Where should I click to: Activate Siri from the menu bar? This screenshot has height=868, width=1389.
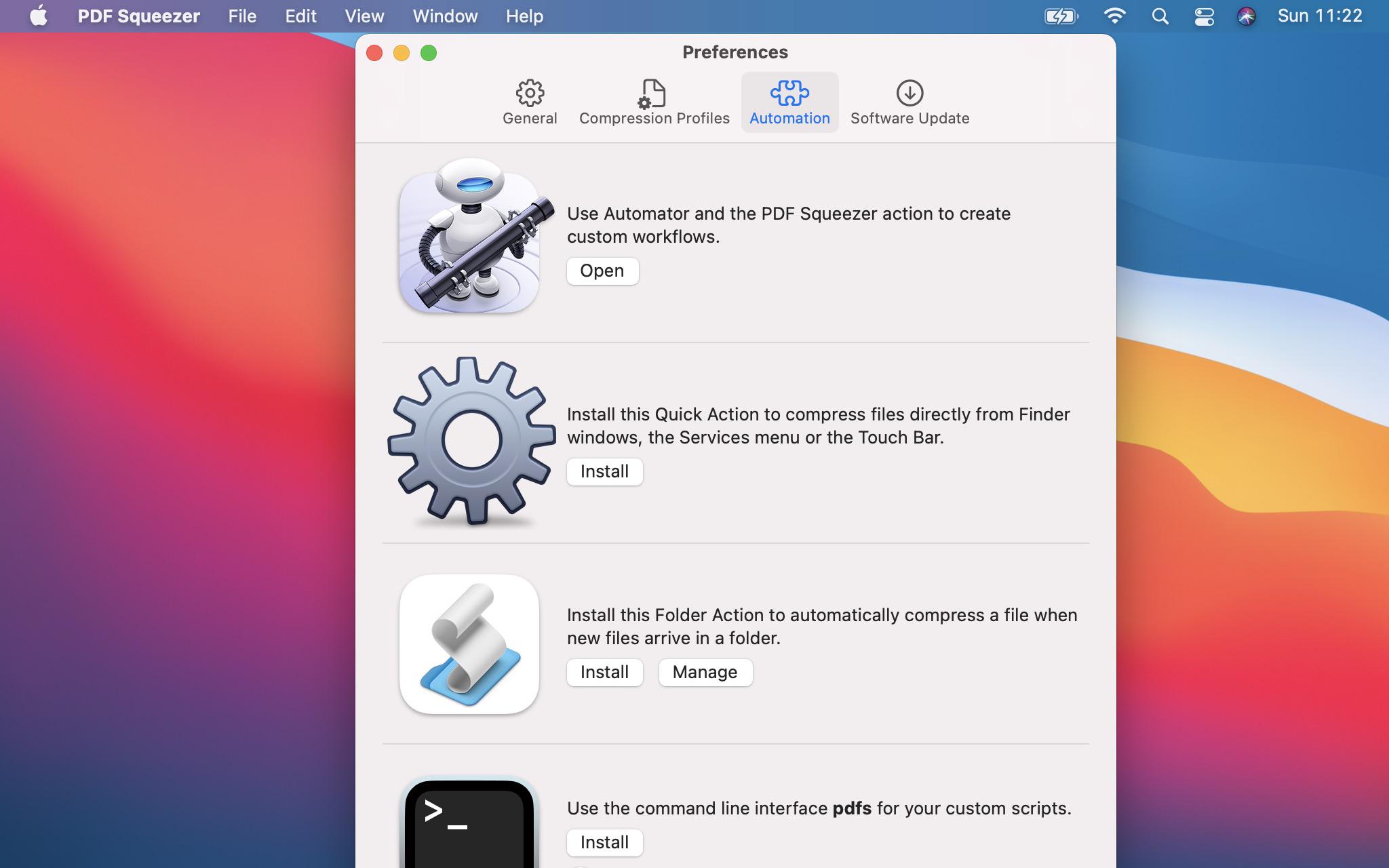coord(1246,16)
